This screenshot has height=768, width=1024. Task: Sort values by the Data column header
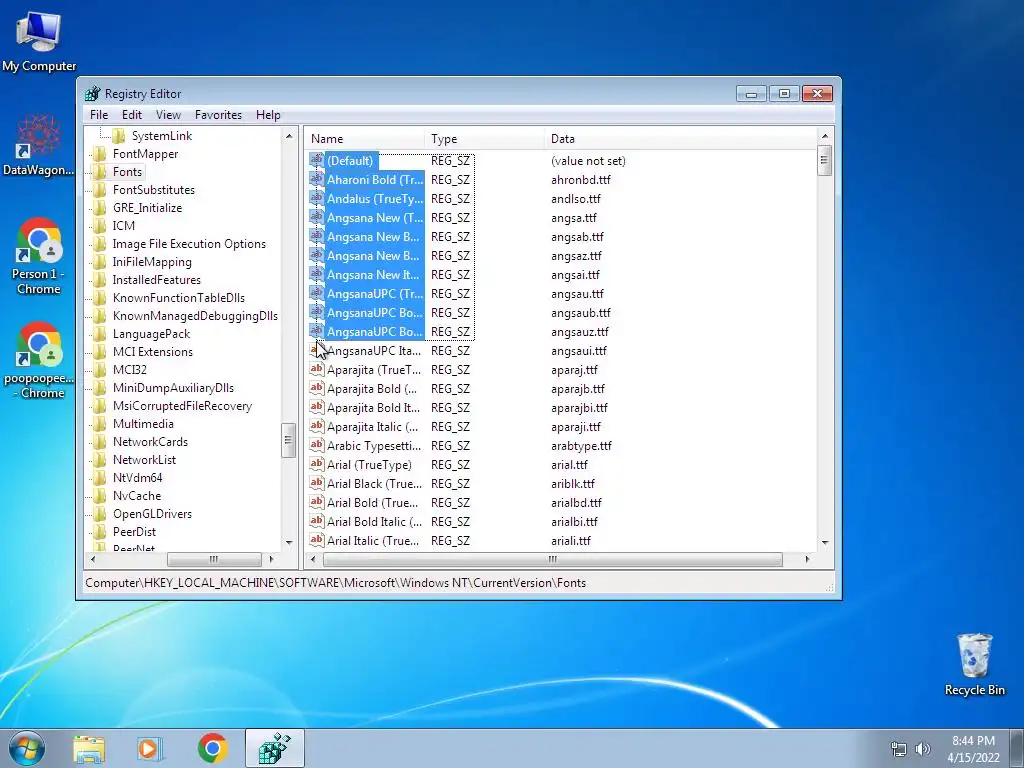click(x=680, y=139)
